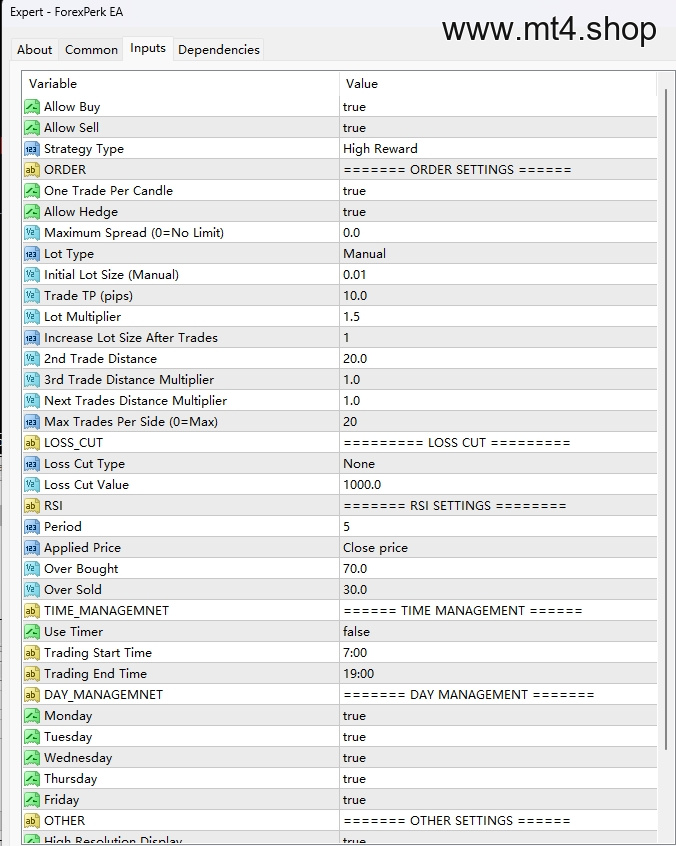Viewport: 676px width, 846px height.
Task: Click the OTHER string icon
Action: coord(32,822)
